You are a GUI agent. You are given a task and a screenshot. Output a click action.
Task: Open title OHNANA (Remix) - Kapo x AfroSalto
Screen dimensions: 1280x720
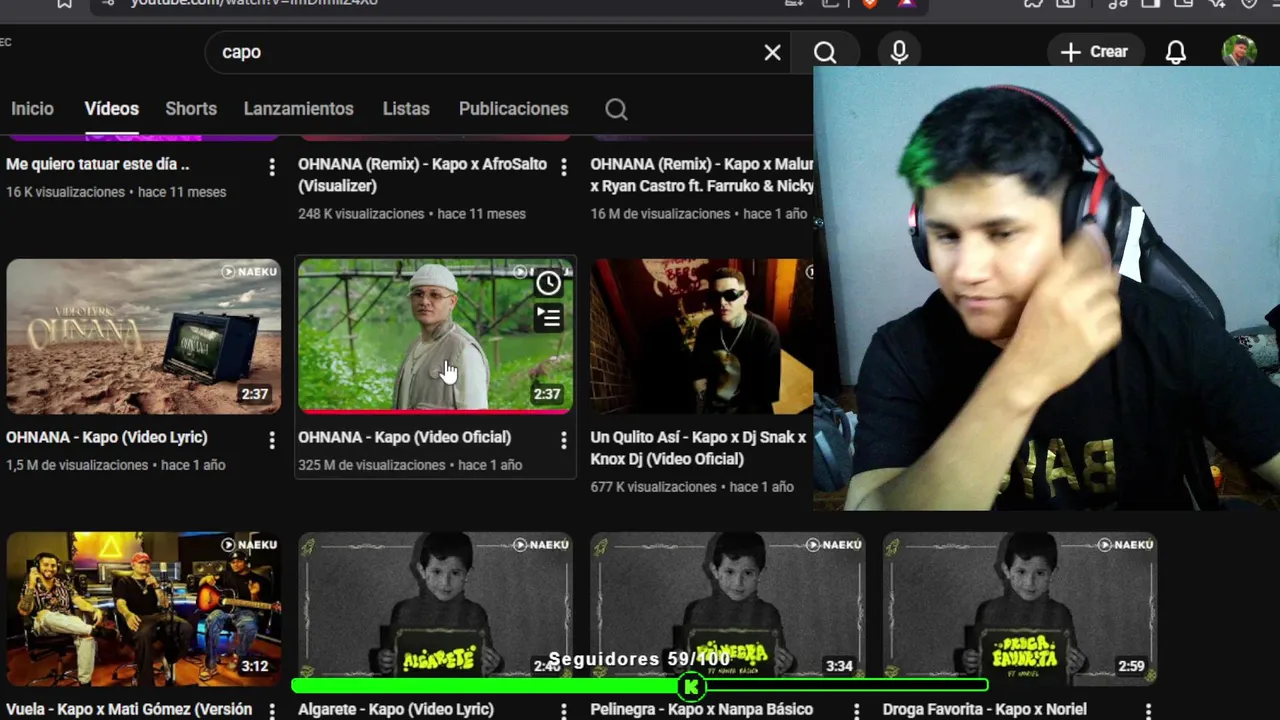coord(422,175)
